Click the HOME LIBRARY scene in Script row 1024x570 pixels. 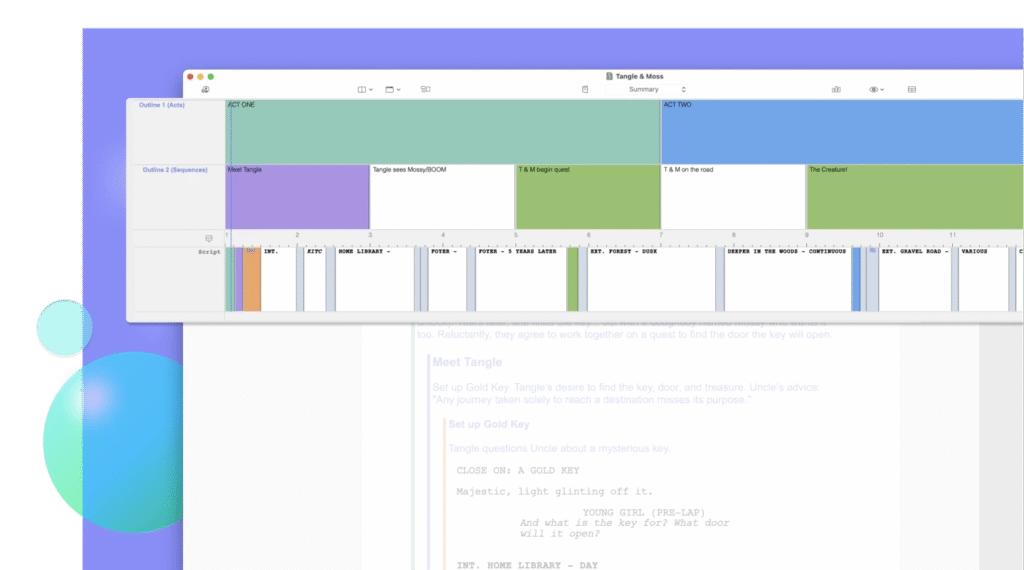coord(375,280)
